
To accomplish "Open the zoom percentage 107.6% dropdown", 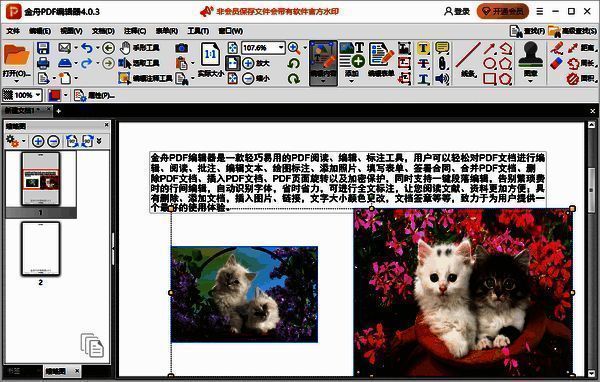I will (x=282, y=48).
